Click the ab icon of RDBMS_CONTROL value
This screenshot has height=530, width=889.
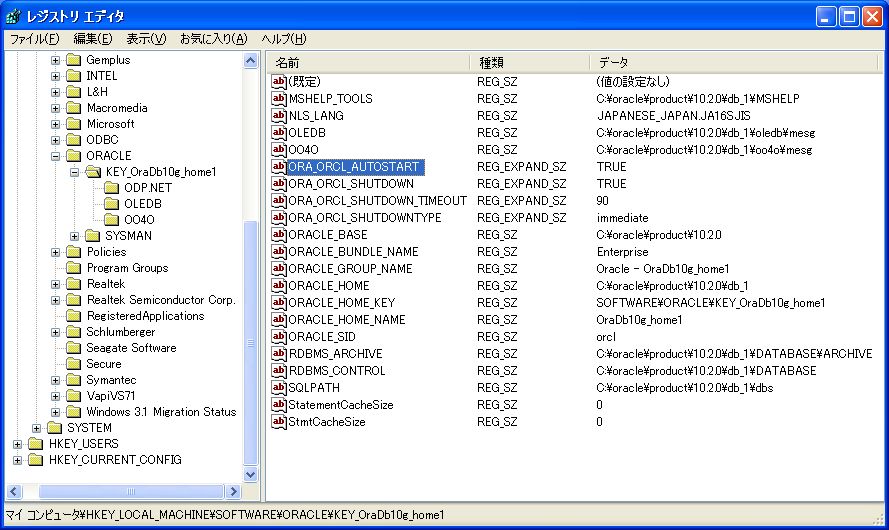278,371
